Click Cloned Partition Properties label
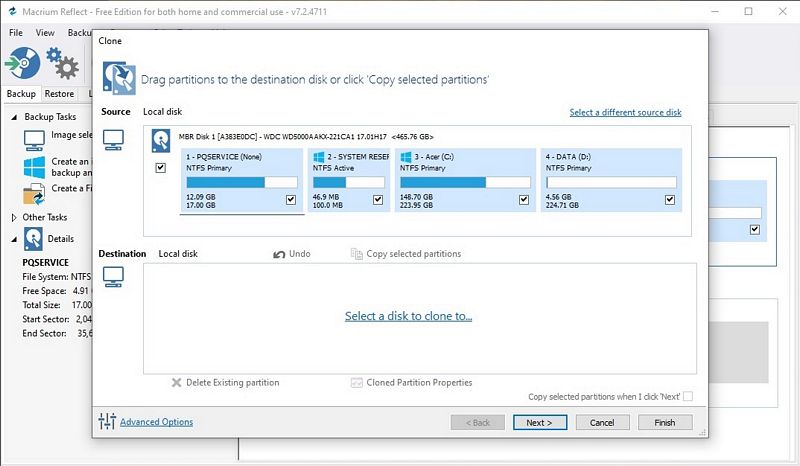The height and width of the screenshot is (466, 800). pos(419,382)
